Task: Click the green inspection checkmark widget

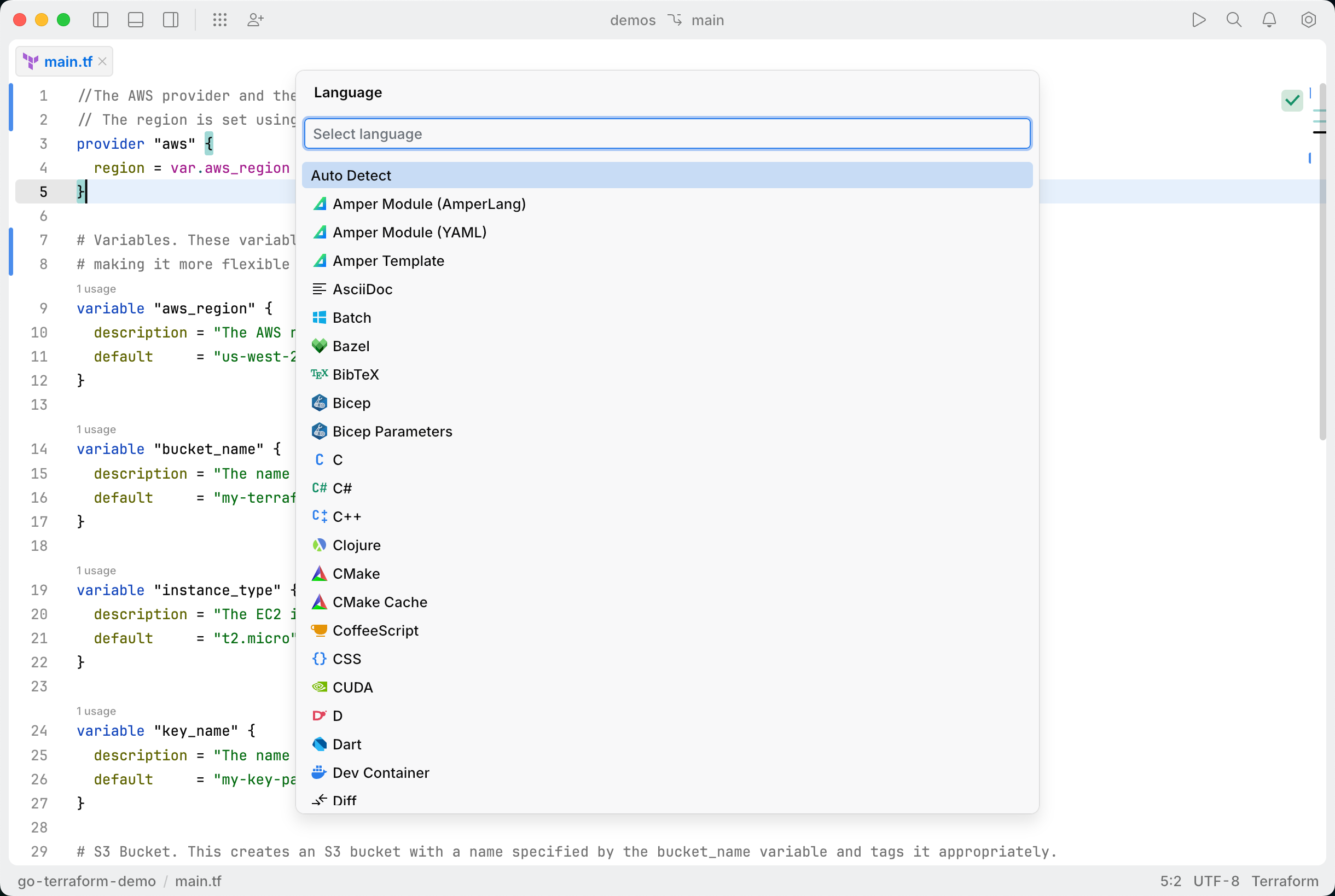Action: tap(1292, 101)
